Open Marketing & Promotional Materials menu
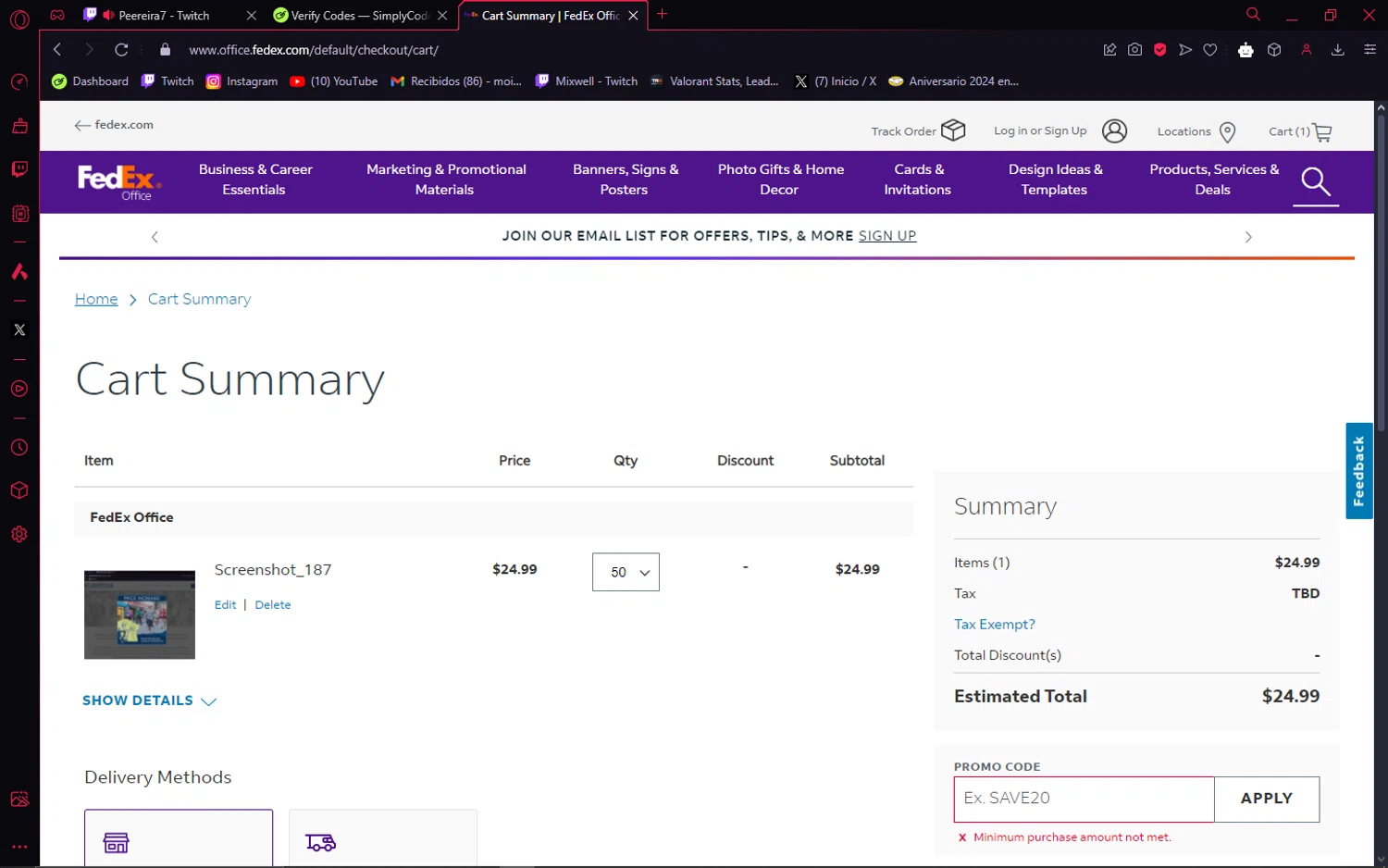Image resolution: width=1388 pixels, height=868 pixels. [x=445, y=180]
